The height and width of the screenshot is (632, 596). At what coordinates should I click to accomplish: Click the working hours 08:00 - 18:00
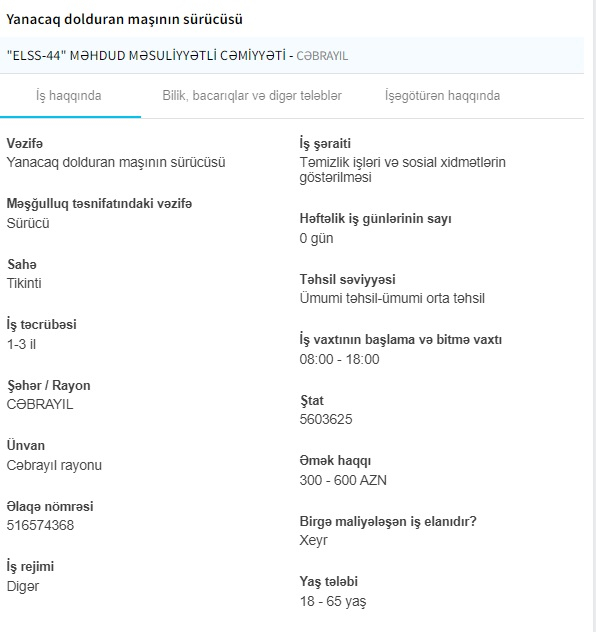click(x=339, y=359)
